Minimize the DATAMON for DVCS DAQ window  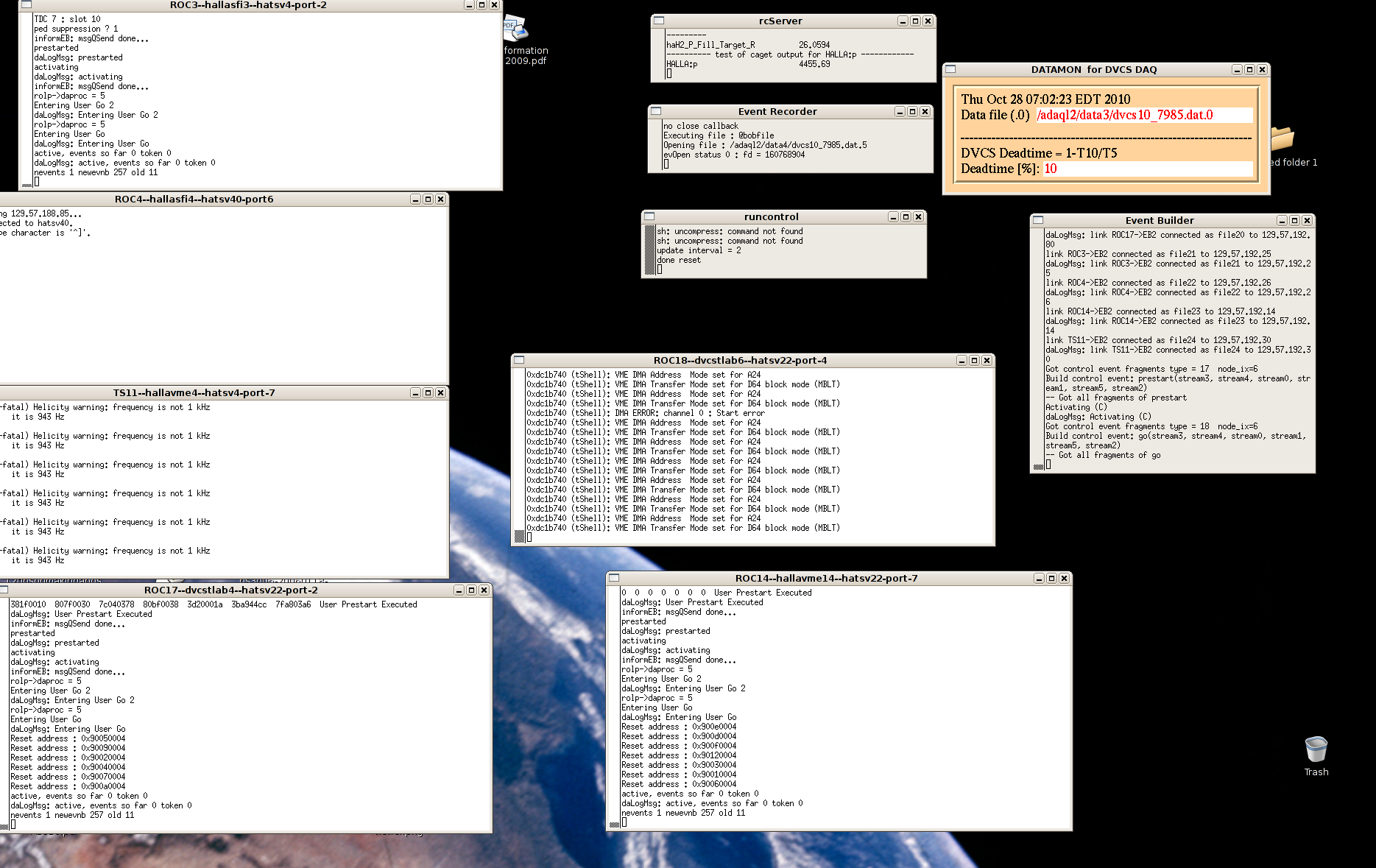click(1237, 70)
